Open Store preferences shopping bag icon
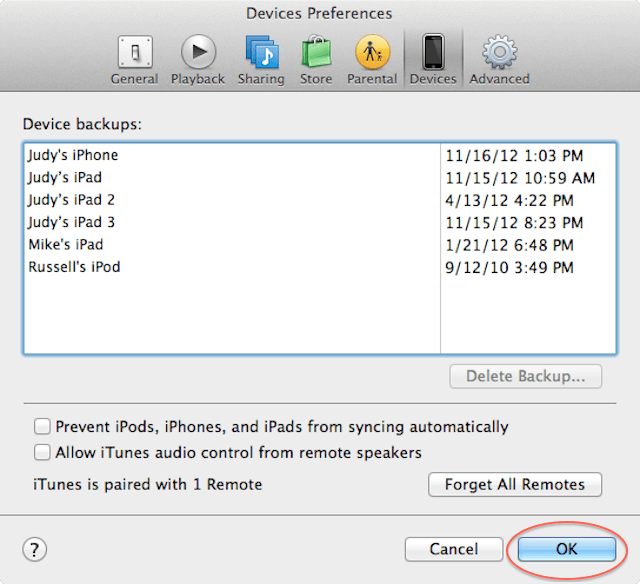The width and height of the screenshot is (640, 584). [316, 51]
